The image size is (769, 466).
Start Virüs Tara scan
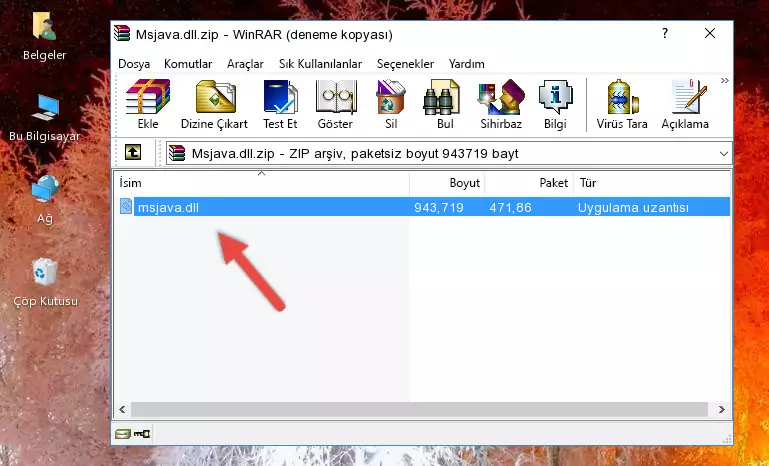[622, 104]
